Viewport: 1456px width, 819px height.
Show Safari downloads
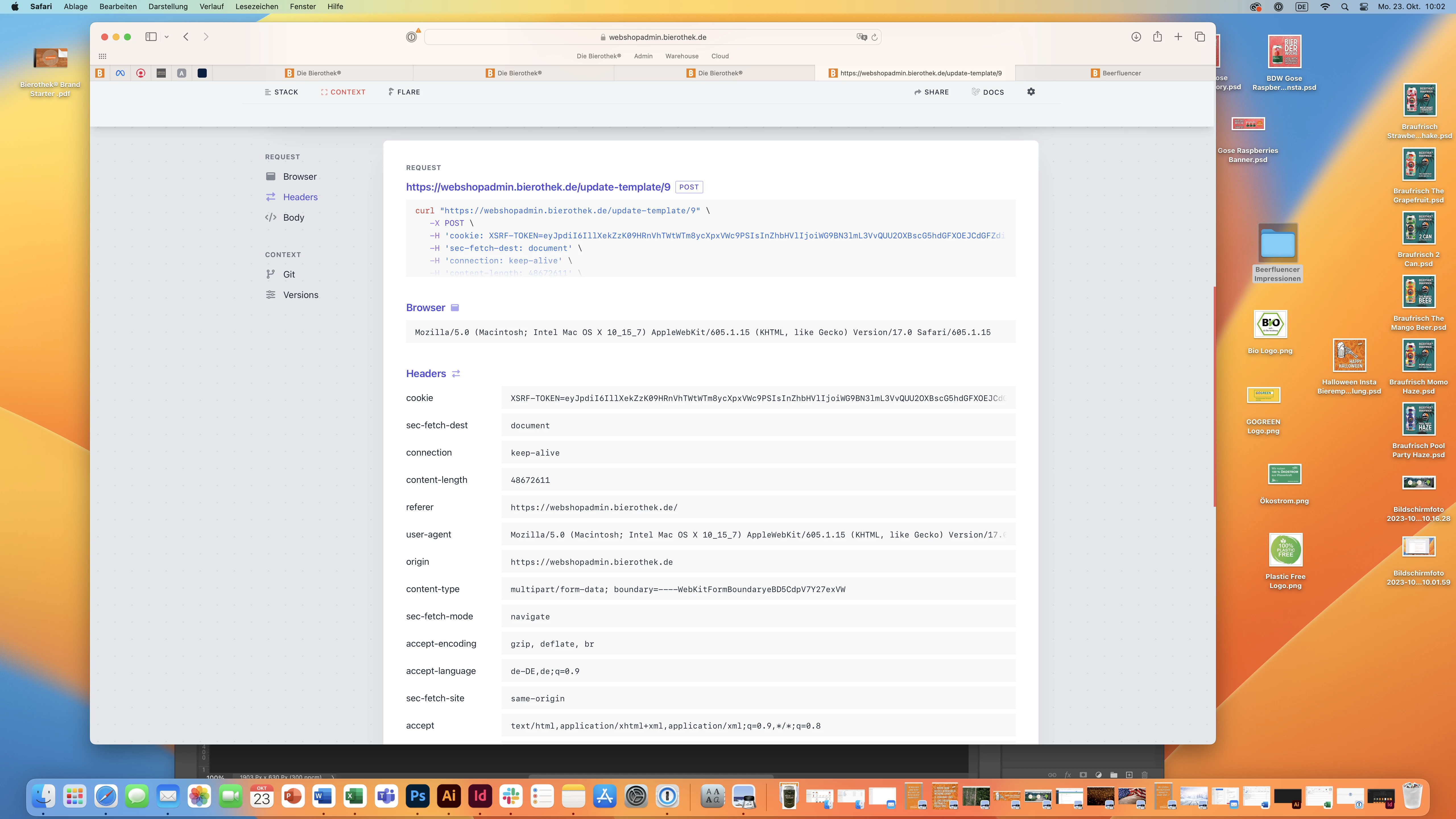pyautogui.click(x=1136, y=37)
